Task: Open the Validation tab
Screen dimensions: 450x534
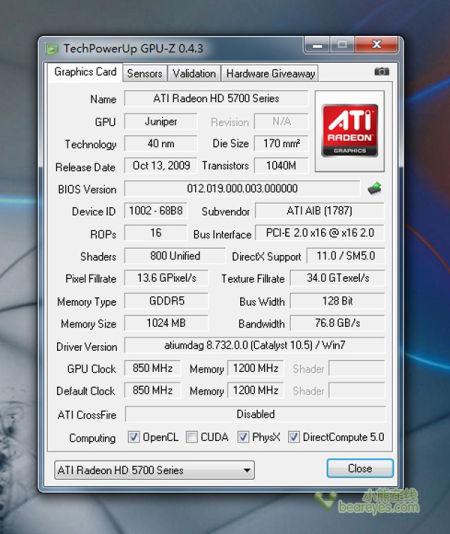Action: click(x=194, y=73)
